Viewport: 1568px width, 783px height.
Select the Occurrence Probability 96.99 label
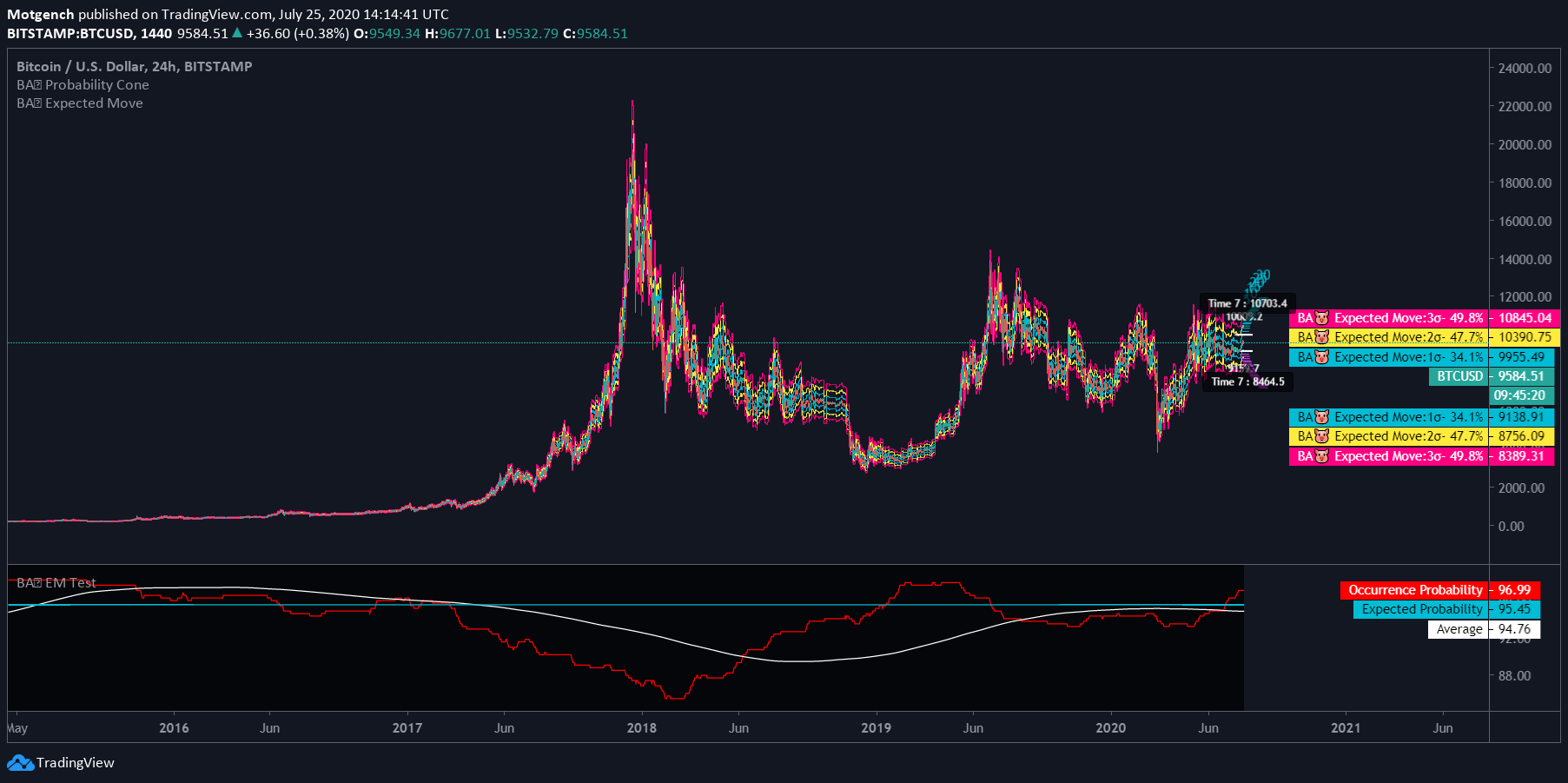point(1440,590)
